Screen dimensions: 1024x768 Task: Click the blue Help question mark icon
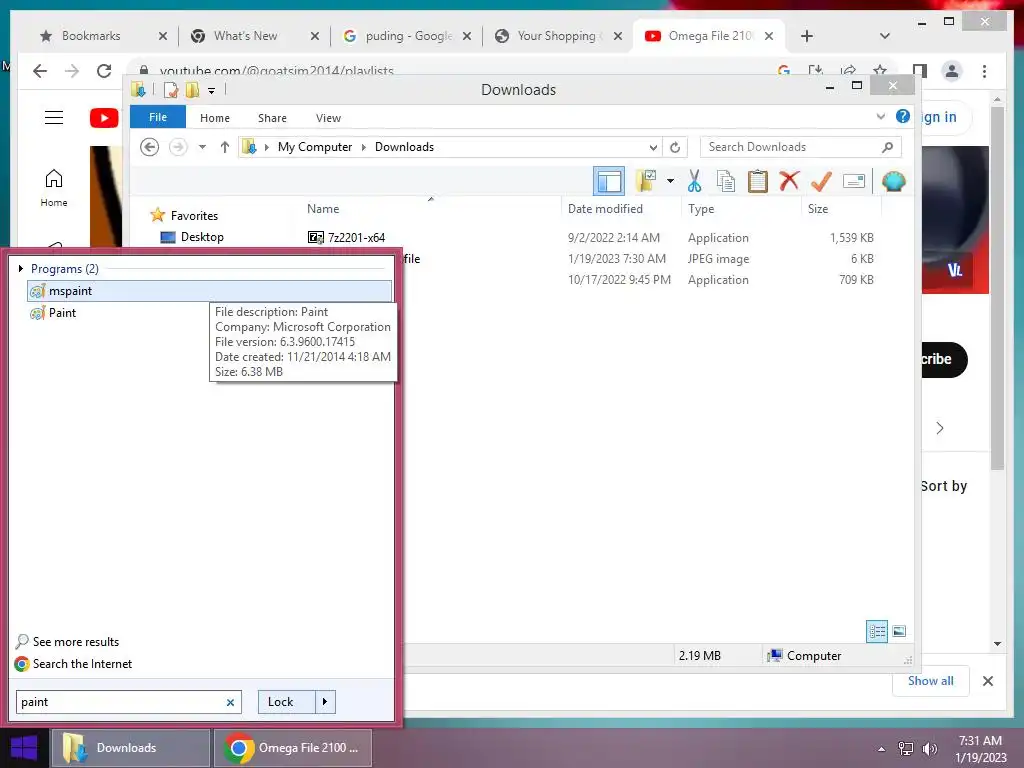tap(903, 117)
